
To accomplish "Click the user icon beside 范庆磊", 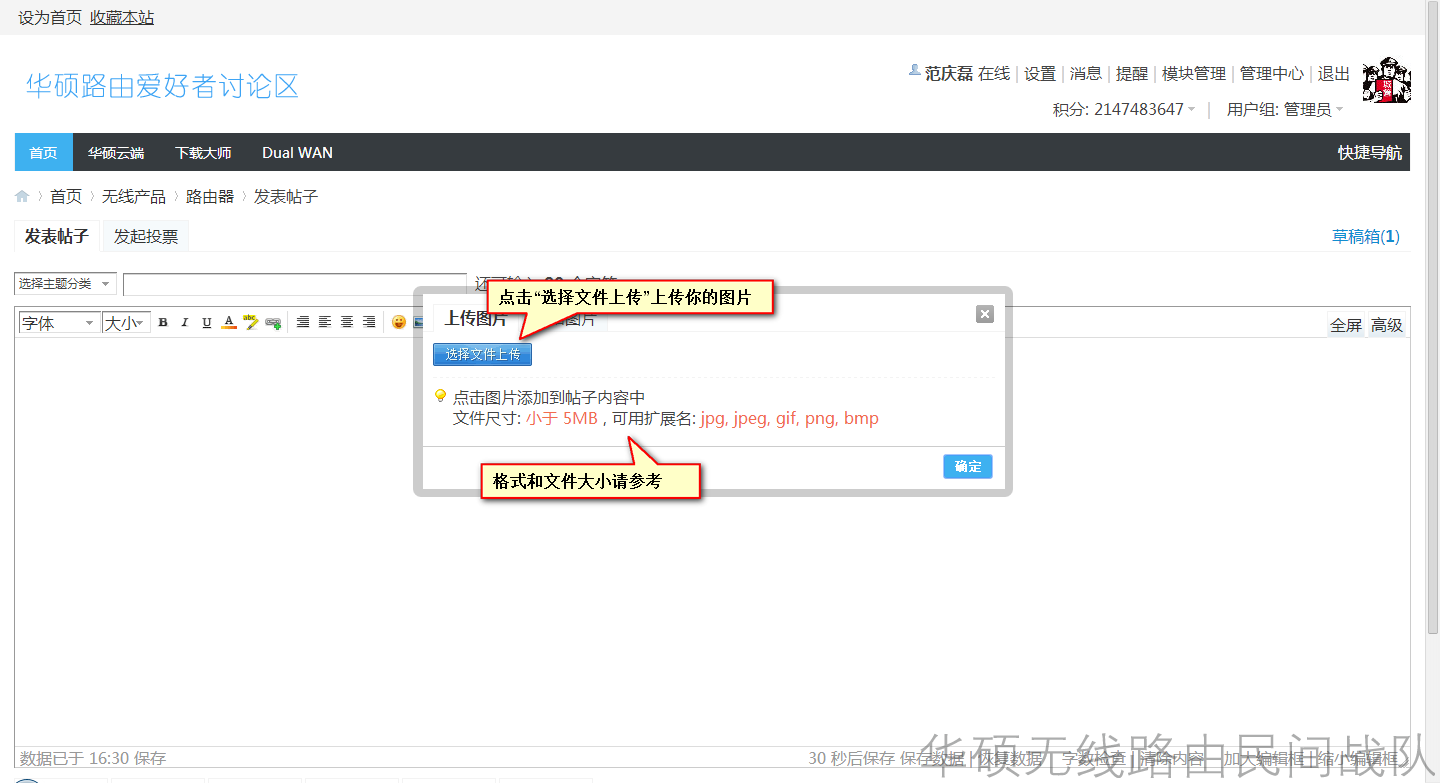I will pos(914,71).
